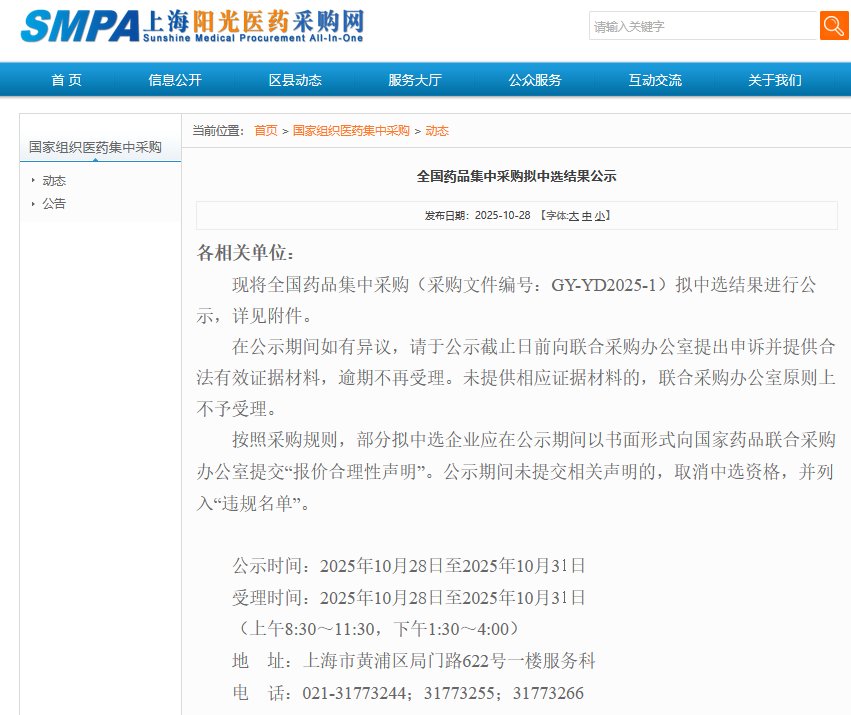This screenshot has height=715, width=851.
Task: Open 公告 in the left sidebar
Action: tap(54, 204)
